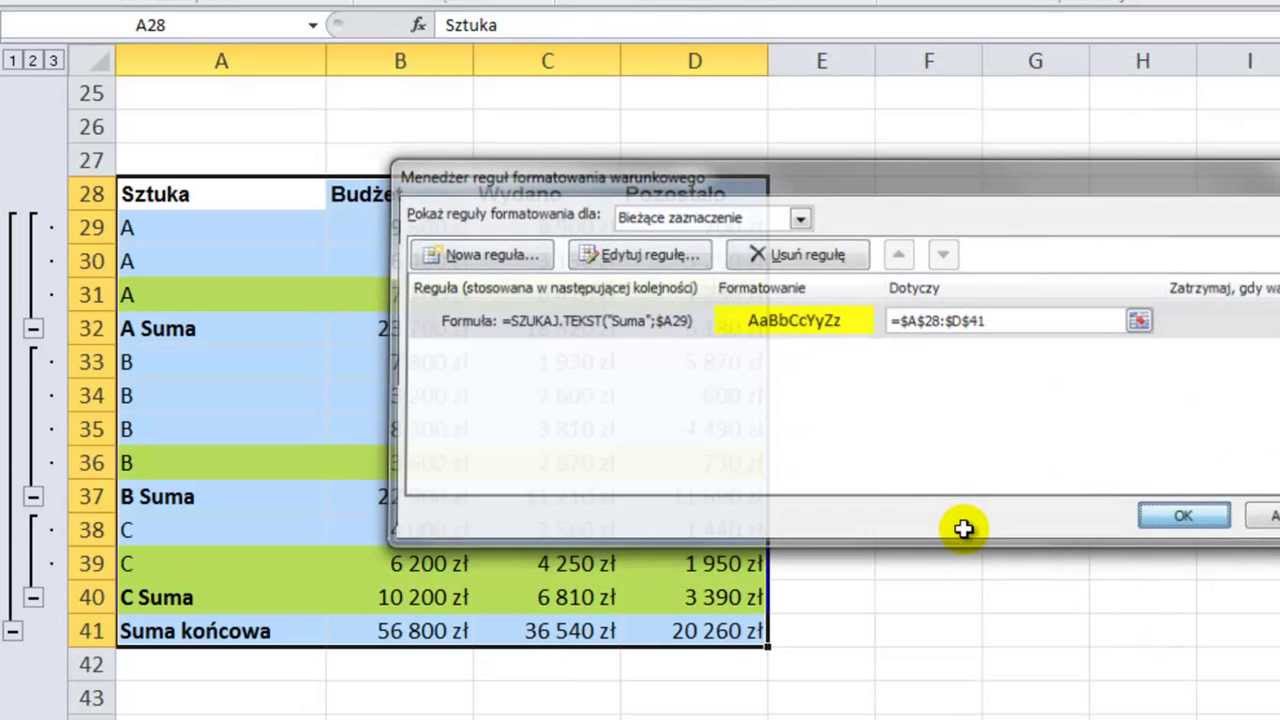Select row 41 header
Image resolution: width=1280 pixels, height=720 pixels.
point(91,631)
